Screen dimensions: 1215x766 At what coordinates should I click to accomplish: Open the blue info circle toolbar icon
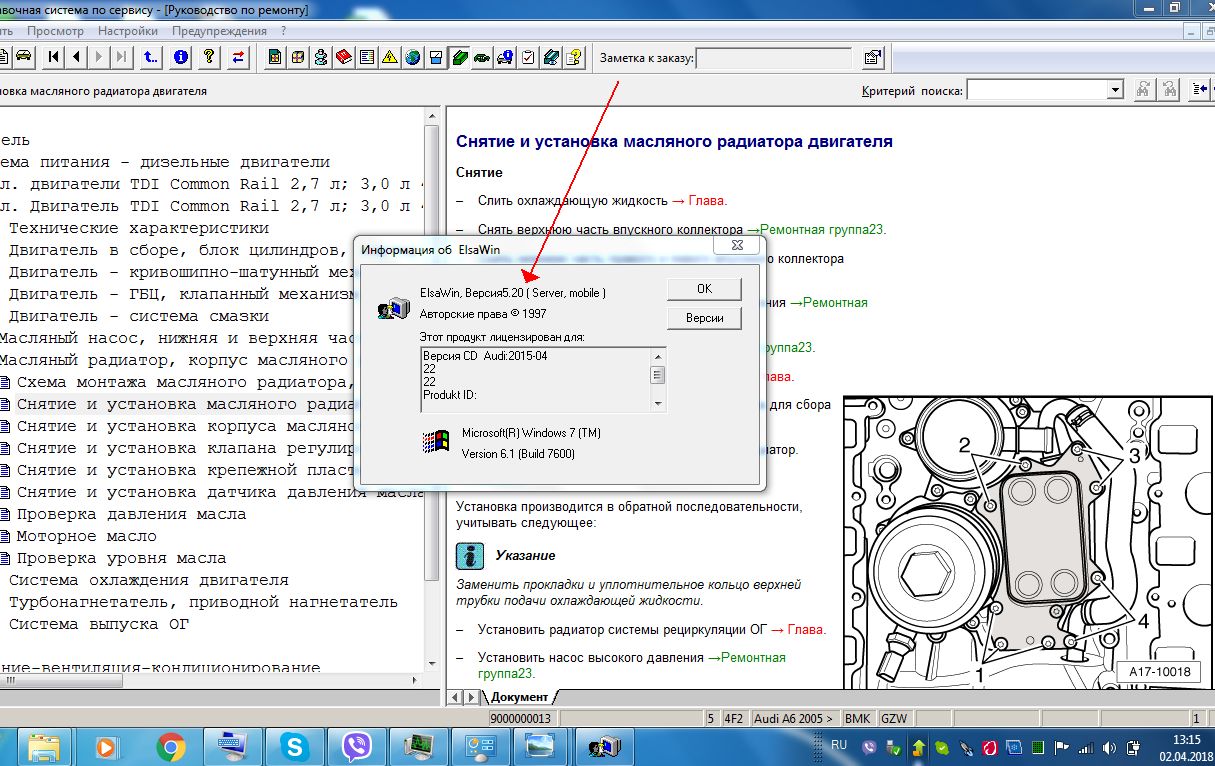[x=181, y=57]
